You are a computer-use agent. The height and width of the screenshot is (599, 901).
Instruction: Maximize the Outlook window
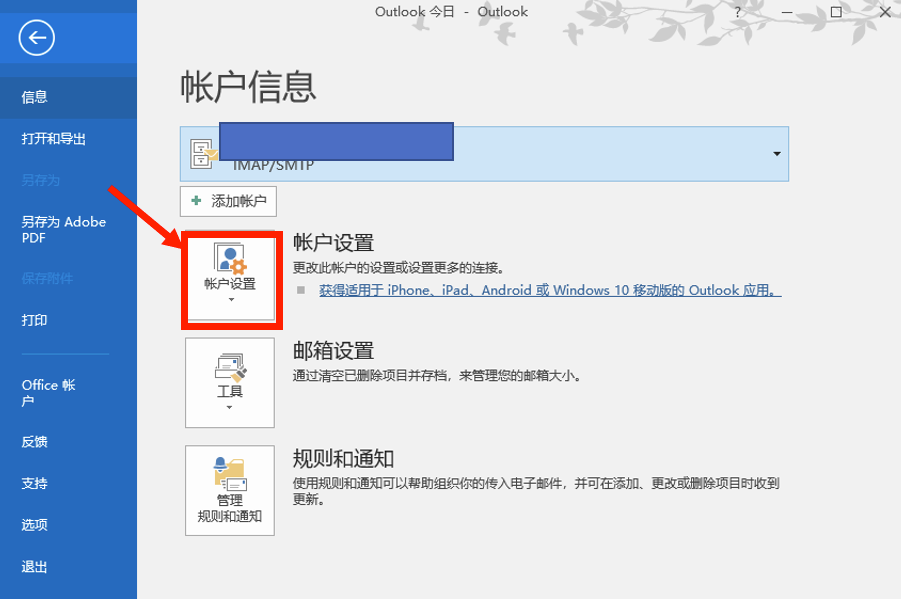pos(836,12)
